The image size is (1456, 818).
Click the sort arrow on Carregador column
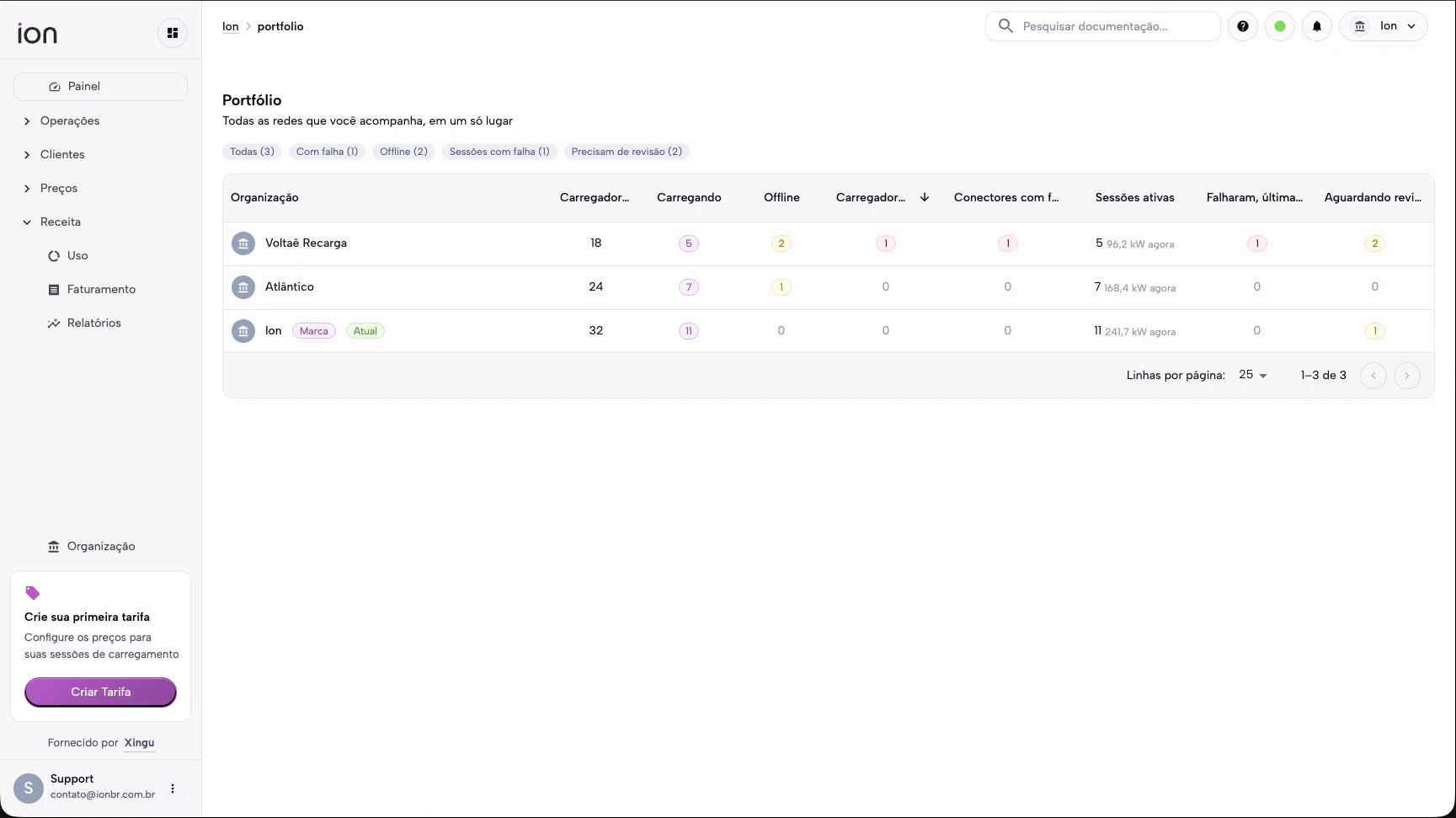coord(925,197)
